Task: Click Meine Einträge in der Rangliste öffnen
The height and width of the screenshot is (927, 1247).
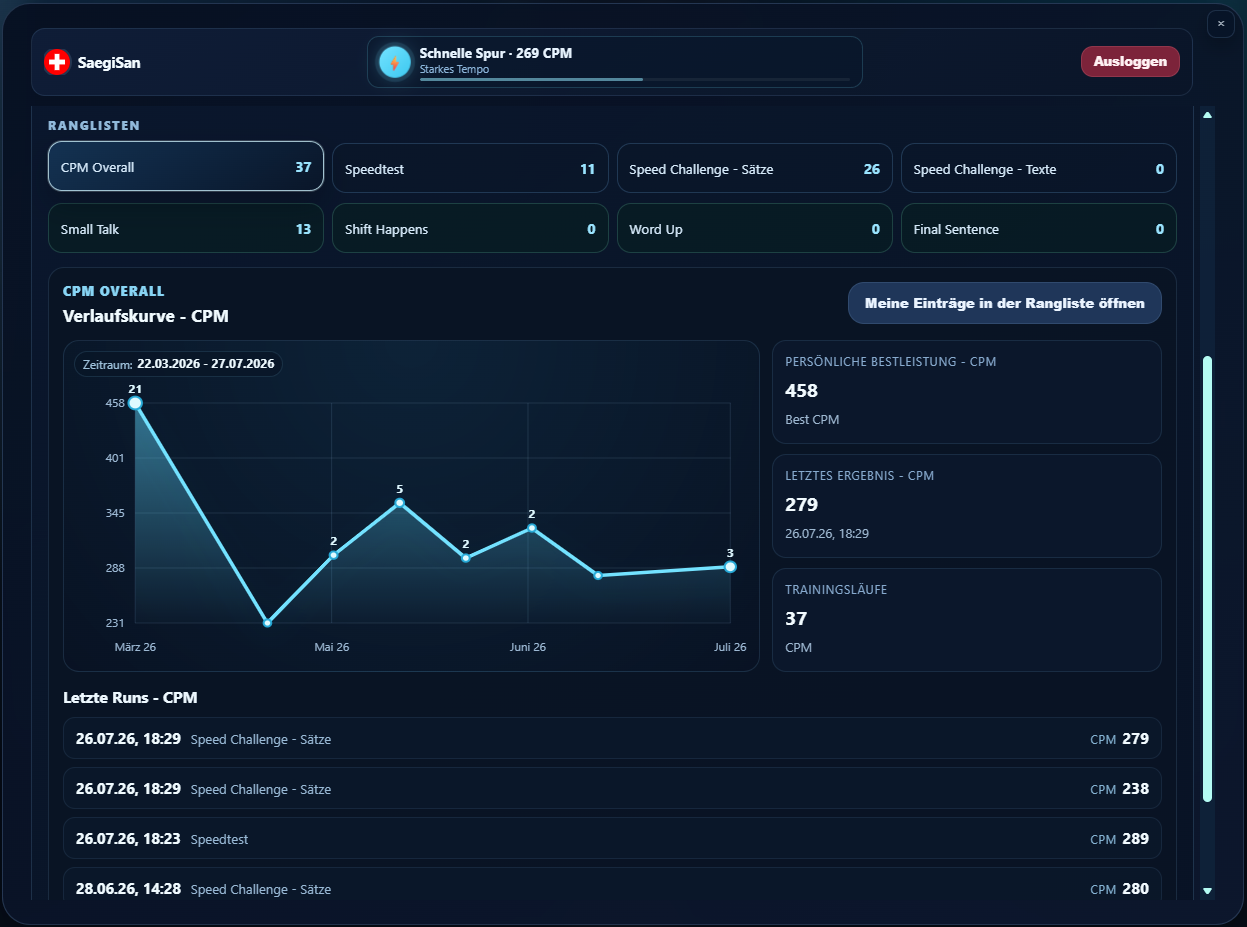Action: 1004,303
